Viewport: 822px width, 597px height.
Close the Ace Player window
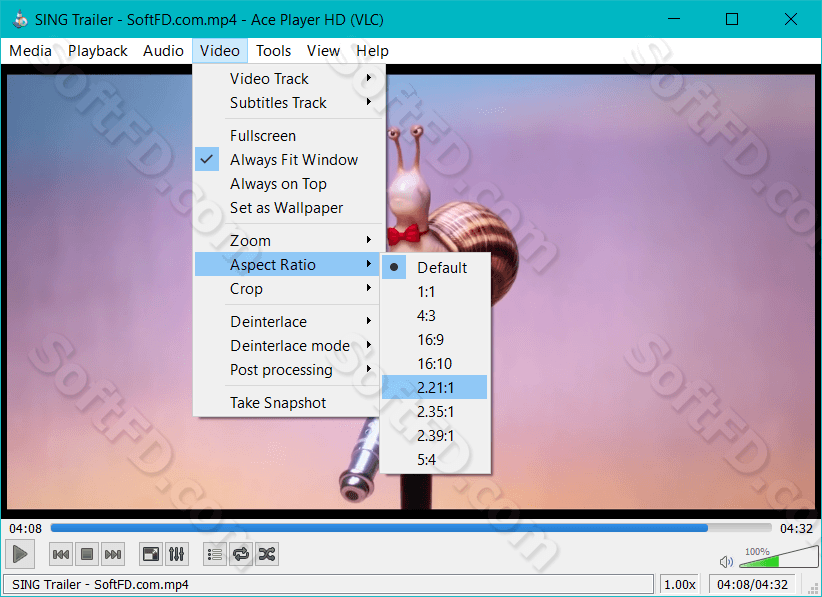click(791, 19)
